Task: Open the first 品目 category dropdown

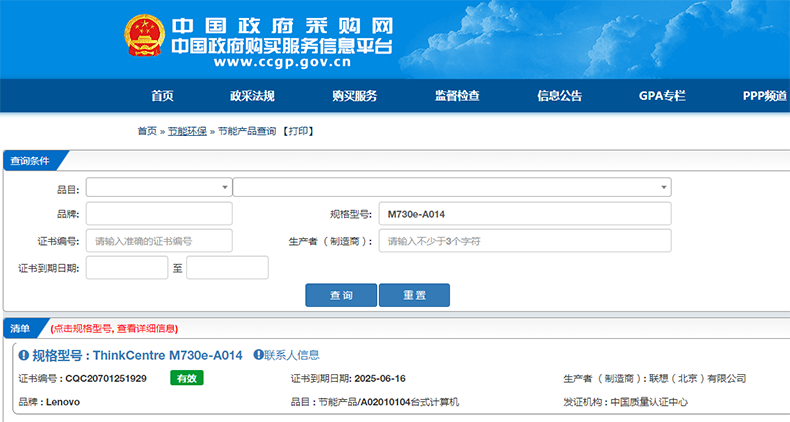Action: 159,188
